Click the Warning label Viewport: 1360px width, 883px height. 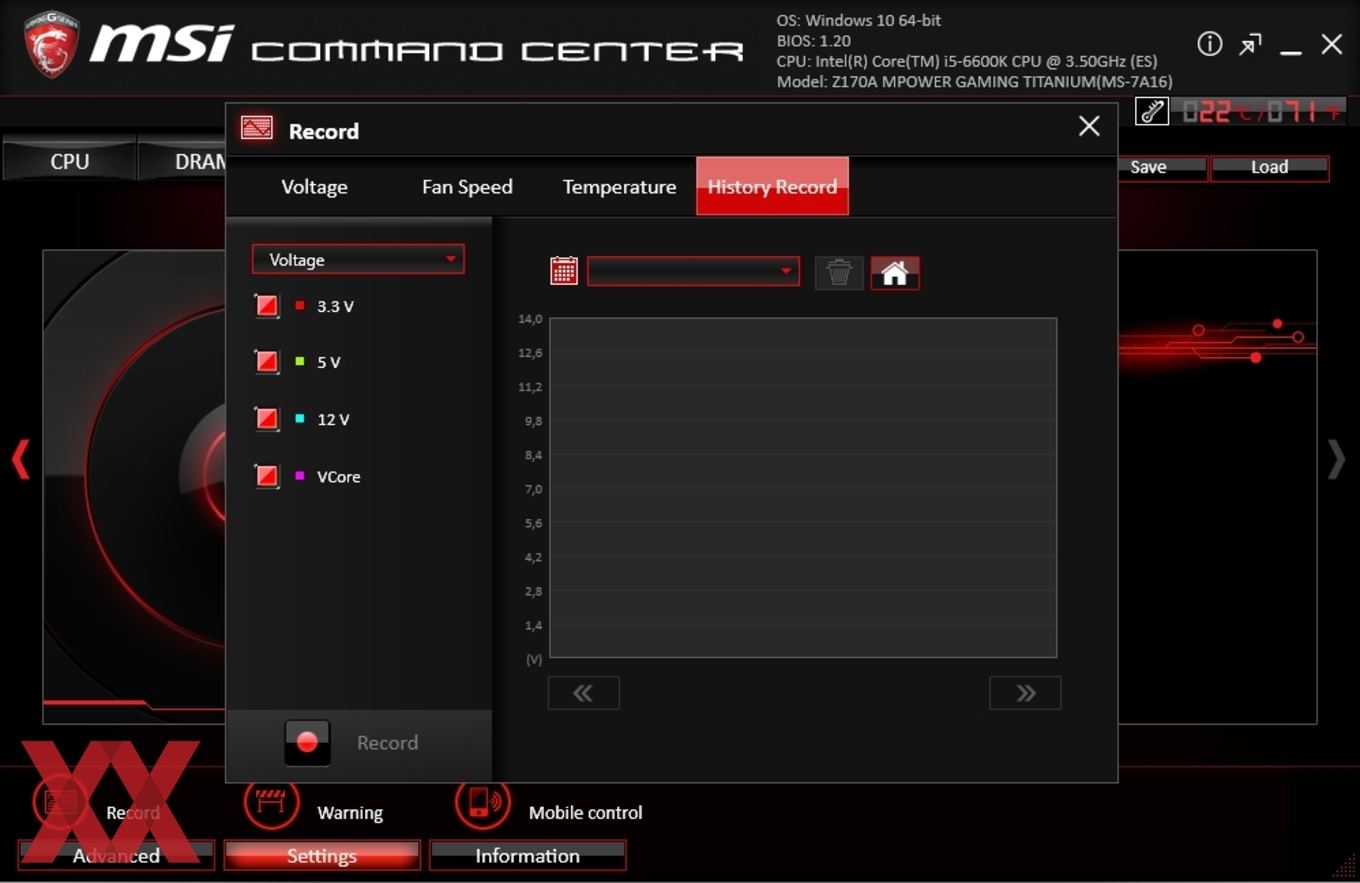click(350, 813)
